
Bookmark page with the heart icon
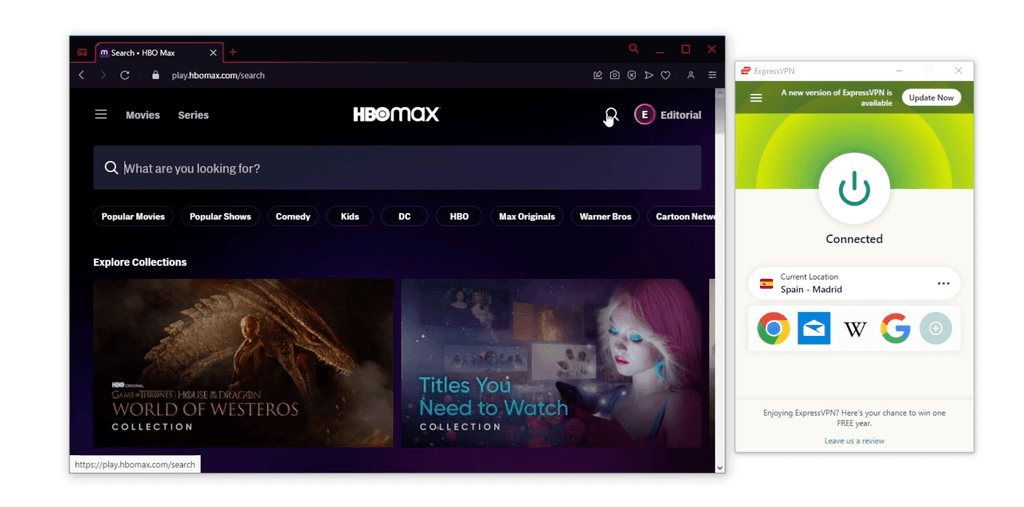click(x=665, y=75)
